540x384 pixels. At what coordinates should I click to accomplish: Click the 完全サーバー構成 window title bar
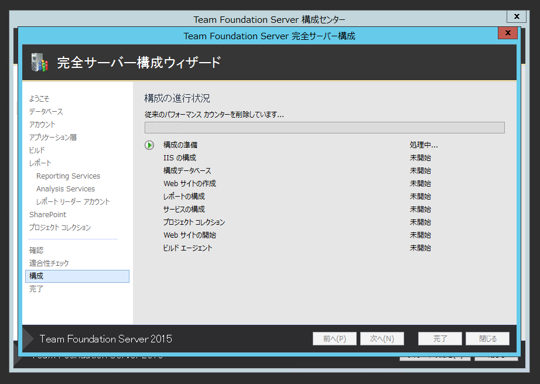[x=269, y=36]
